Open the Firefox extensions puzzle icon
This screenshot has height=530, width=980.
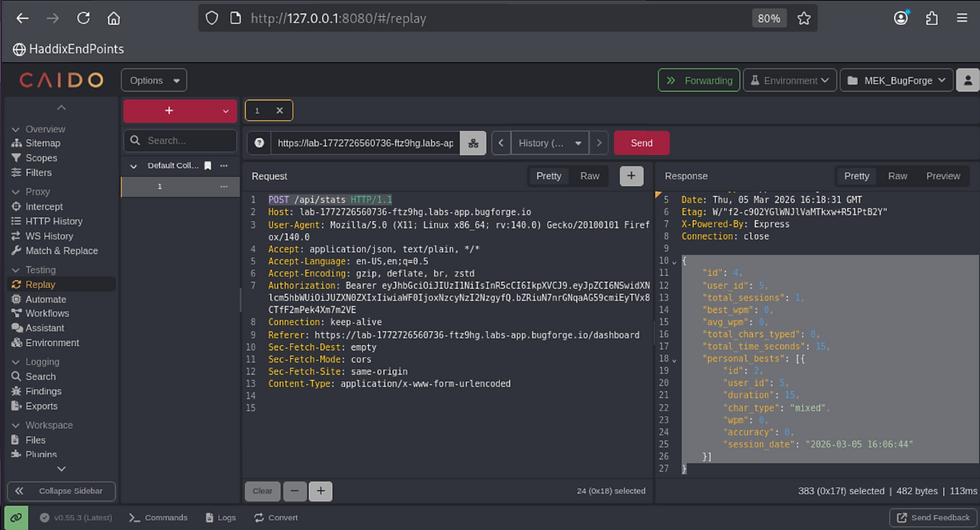[931, 18]
